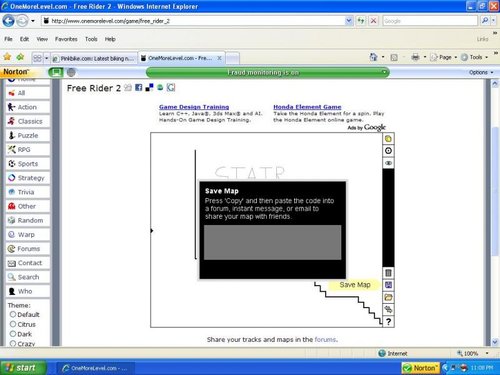Screen dimensions: 500x375
Task: Select the target circle tool icon
Action: pyautogui.click(x=388, y=151)
